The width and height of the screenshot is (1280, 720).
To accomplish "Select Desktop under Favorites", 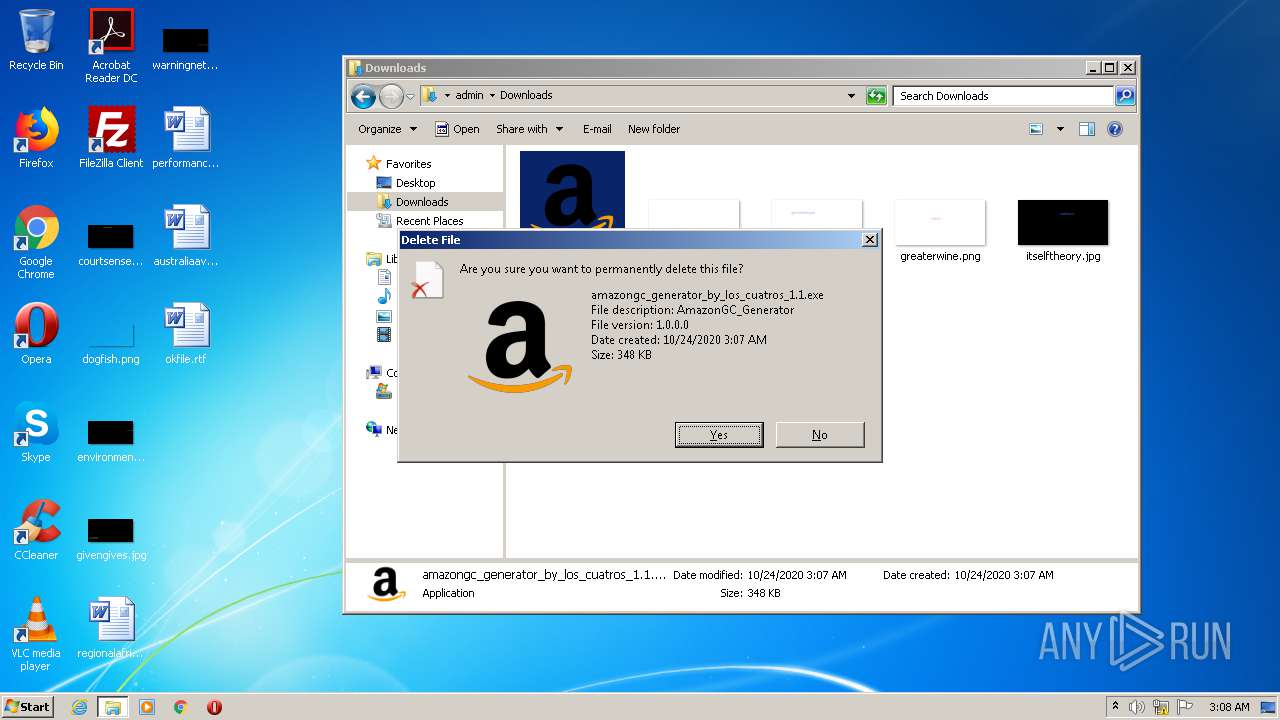I will (406, 183).
